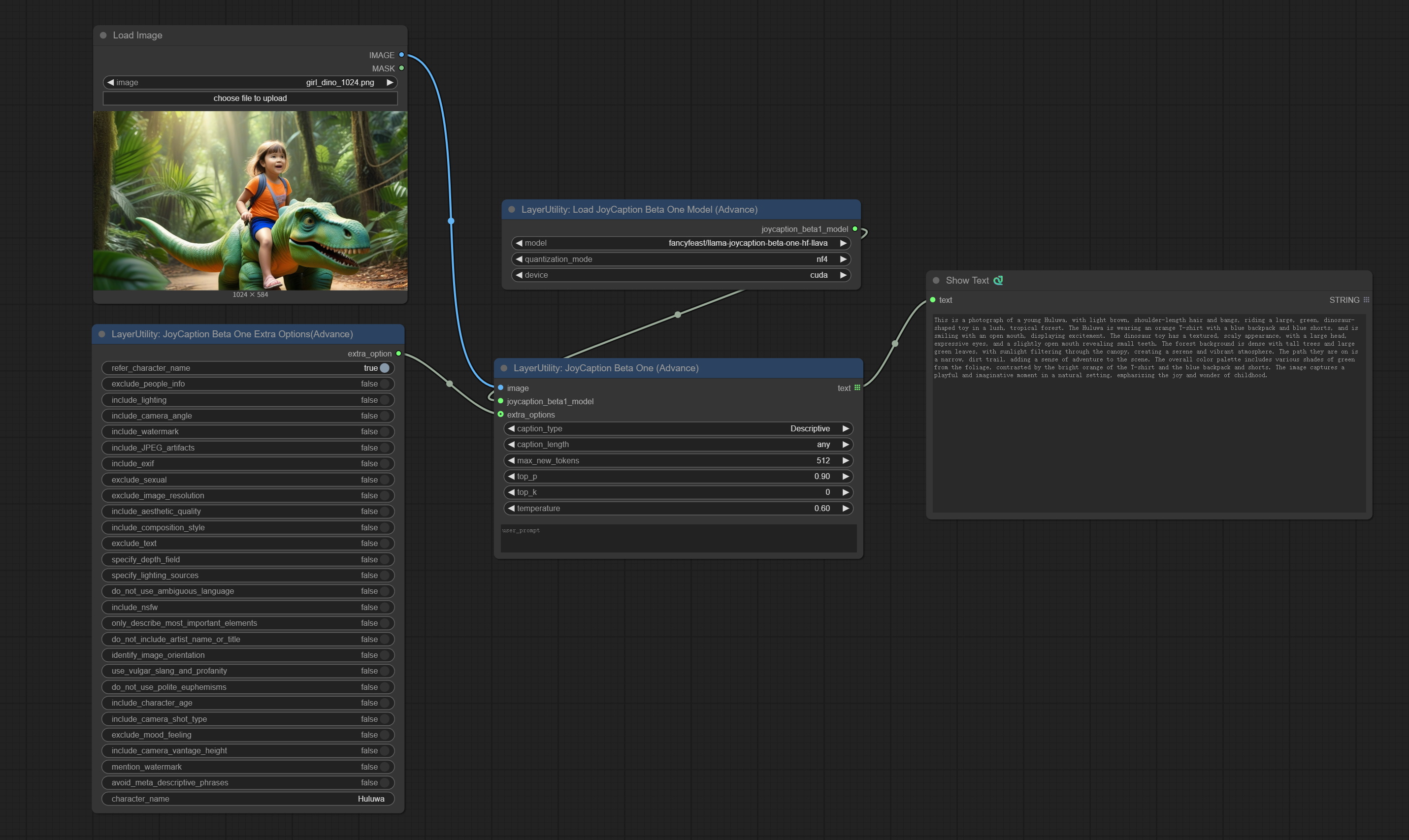Click the Load Image node collapse dot

103,35
